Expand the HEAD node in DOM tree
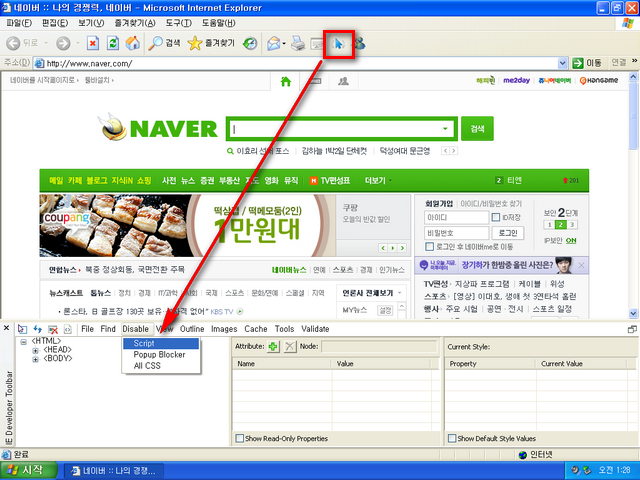640x480 pixels. pyautogui.click(x=36, y=351)
